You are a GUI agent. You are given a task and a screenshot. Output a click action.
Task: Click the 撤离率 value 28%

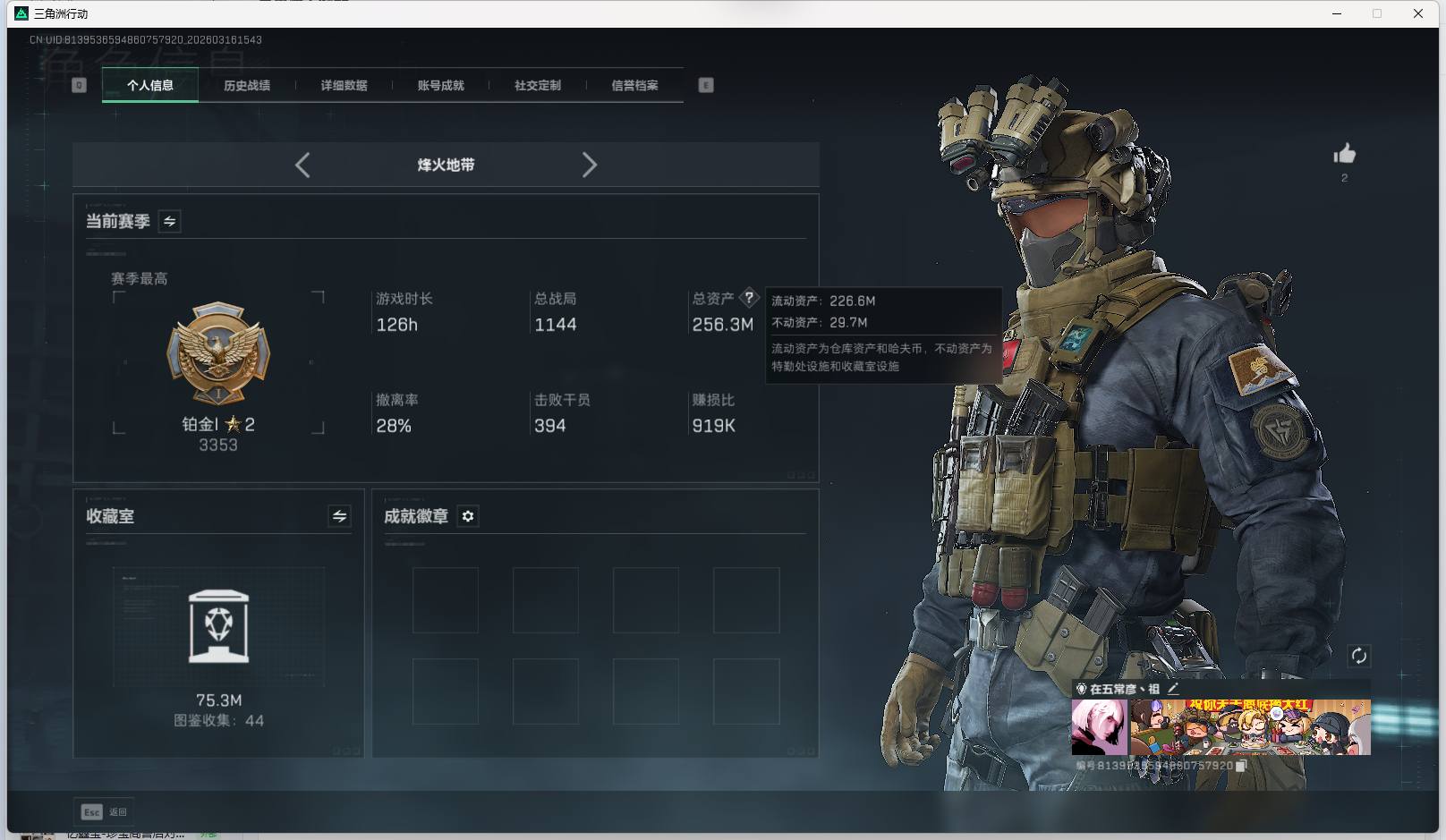(x=394, y=426)
